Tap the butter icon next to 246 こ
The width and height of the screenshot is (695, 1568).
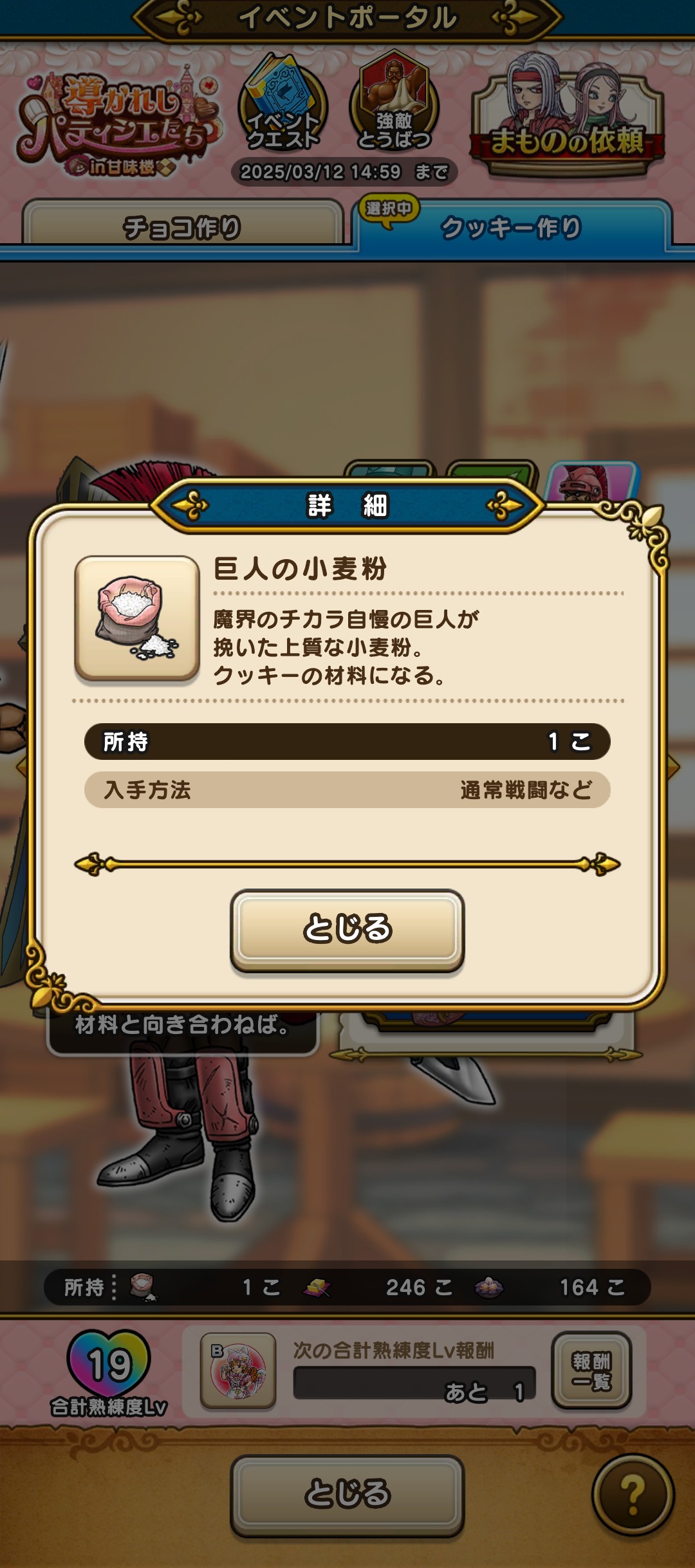click(317, 1287)
